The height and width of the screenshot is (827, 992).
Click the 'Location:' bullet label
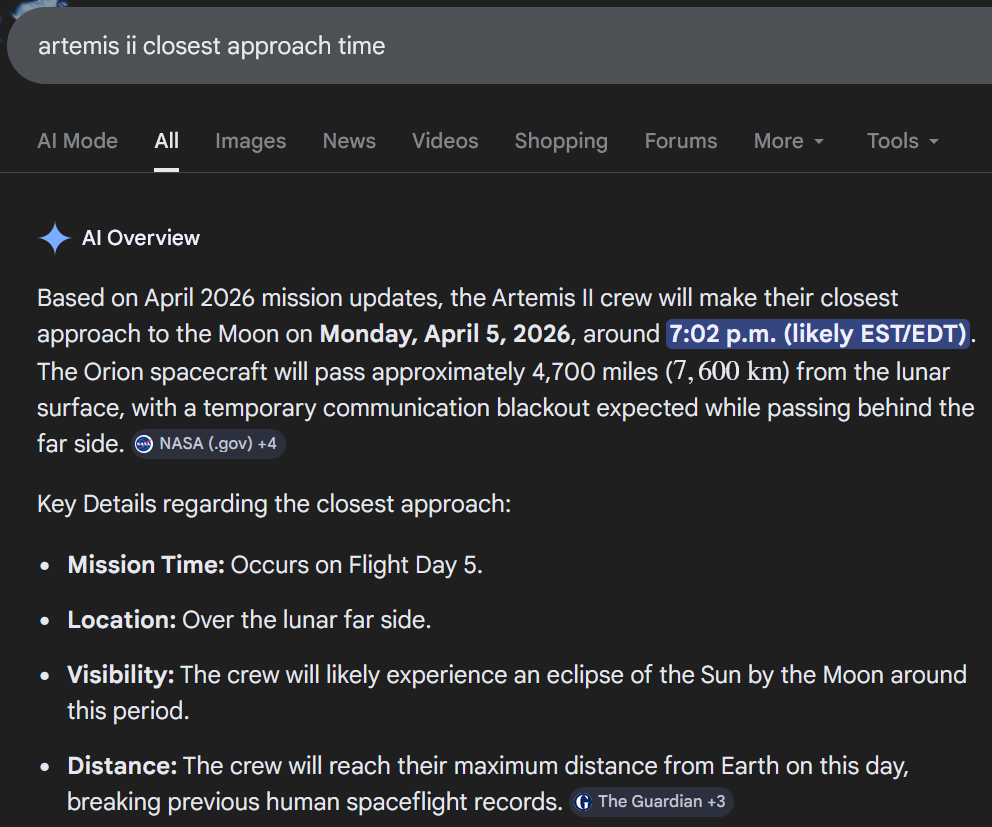[x=122, y=619]
